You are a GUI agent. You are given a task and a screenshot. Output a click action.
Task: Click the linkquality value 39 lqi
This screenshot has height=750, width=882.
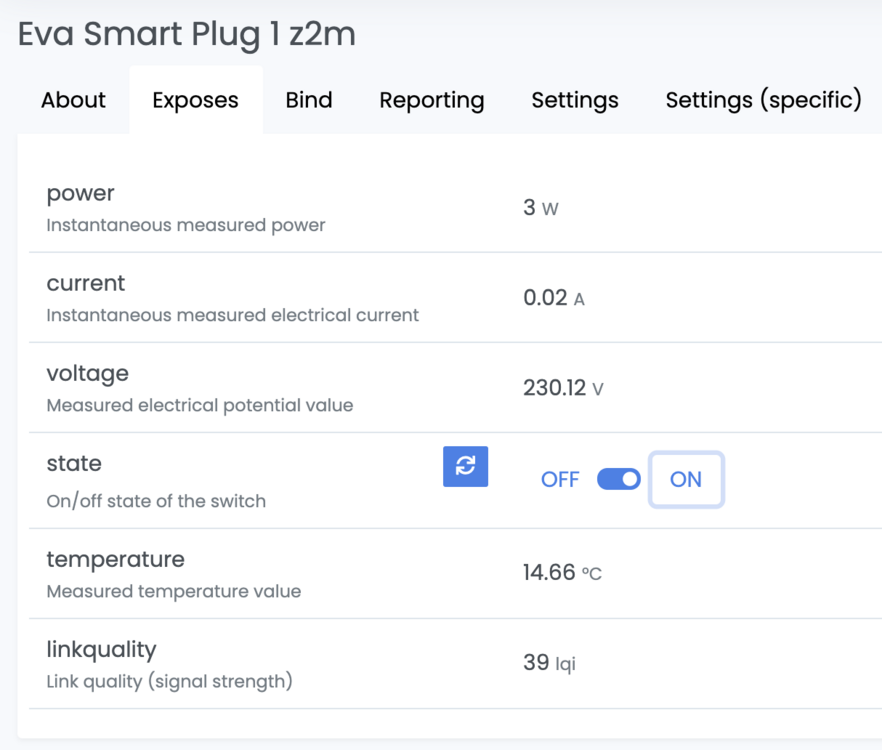pos(549,663)
